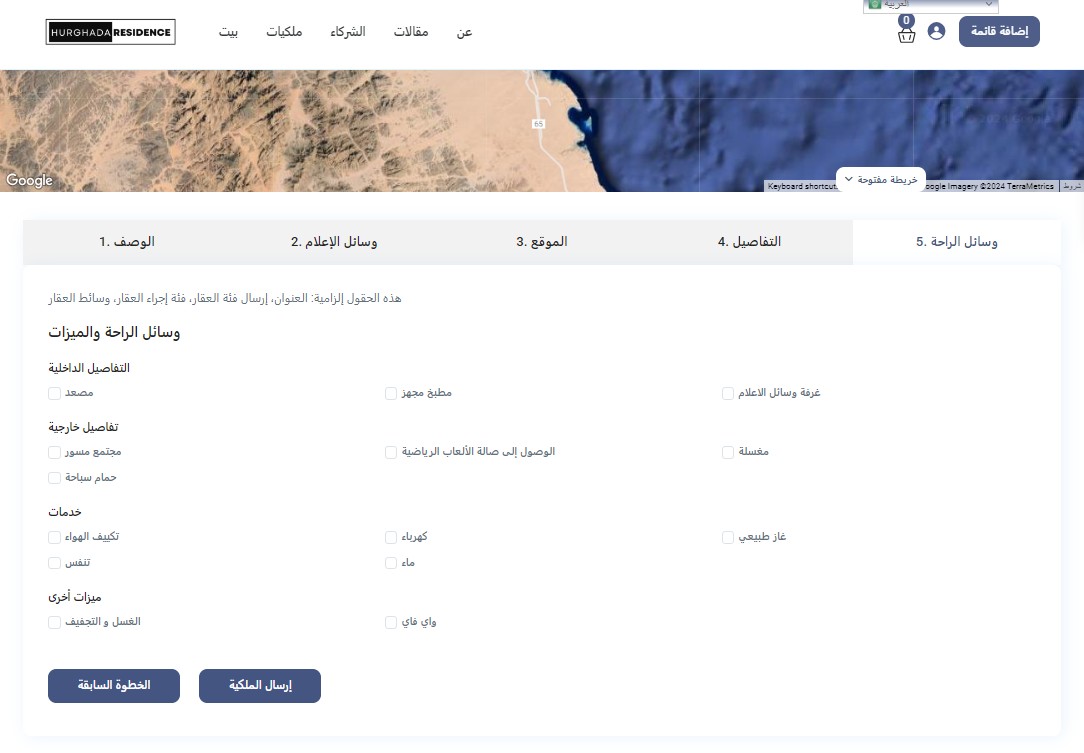This screenshot has height=753, width=1084.
Task: Check the تنفس checkbox
Action: point(55,563)
